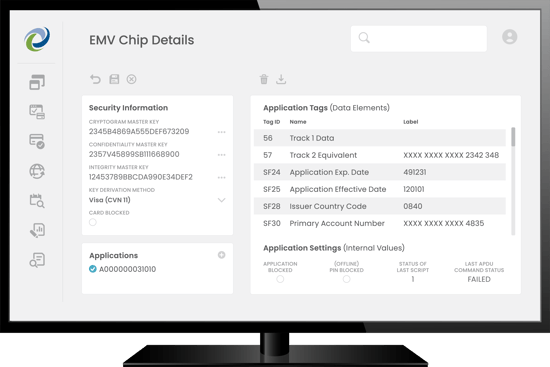Click the add application plus icon
550x367 pixels.
(221, 255)
